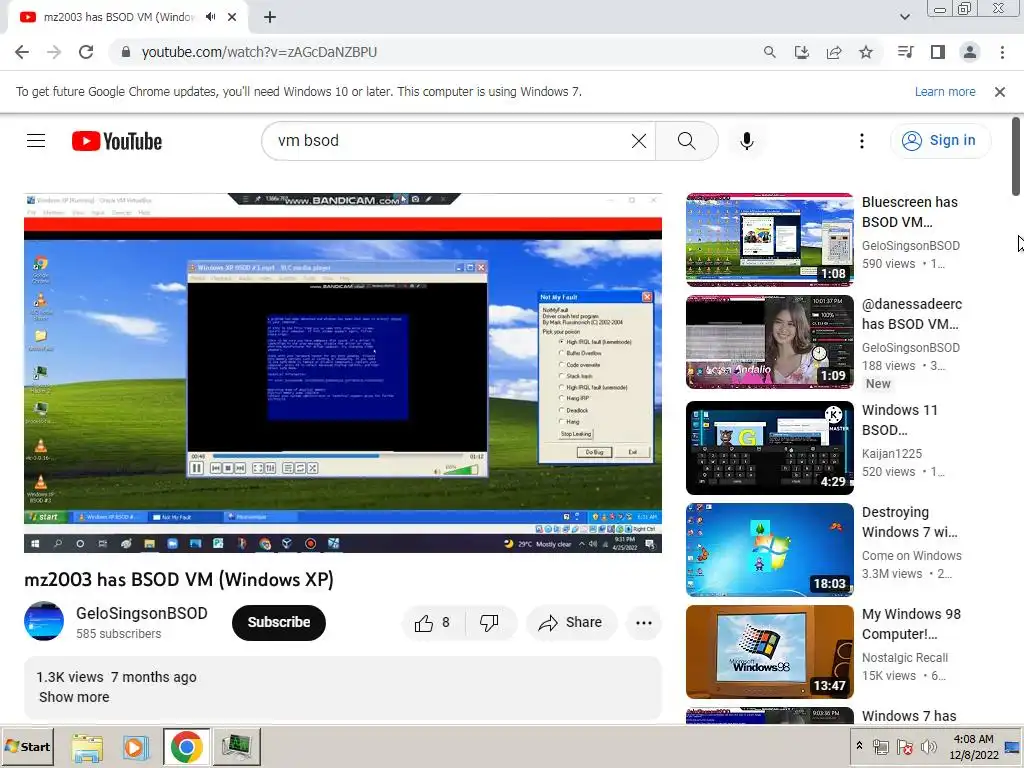This screenshot has width=1024, height=768.
Task: Launch Windows Media Player from taskbar
Action: pos(135,747)
